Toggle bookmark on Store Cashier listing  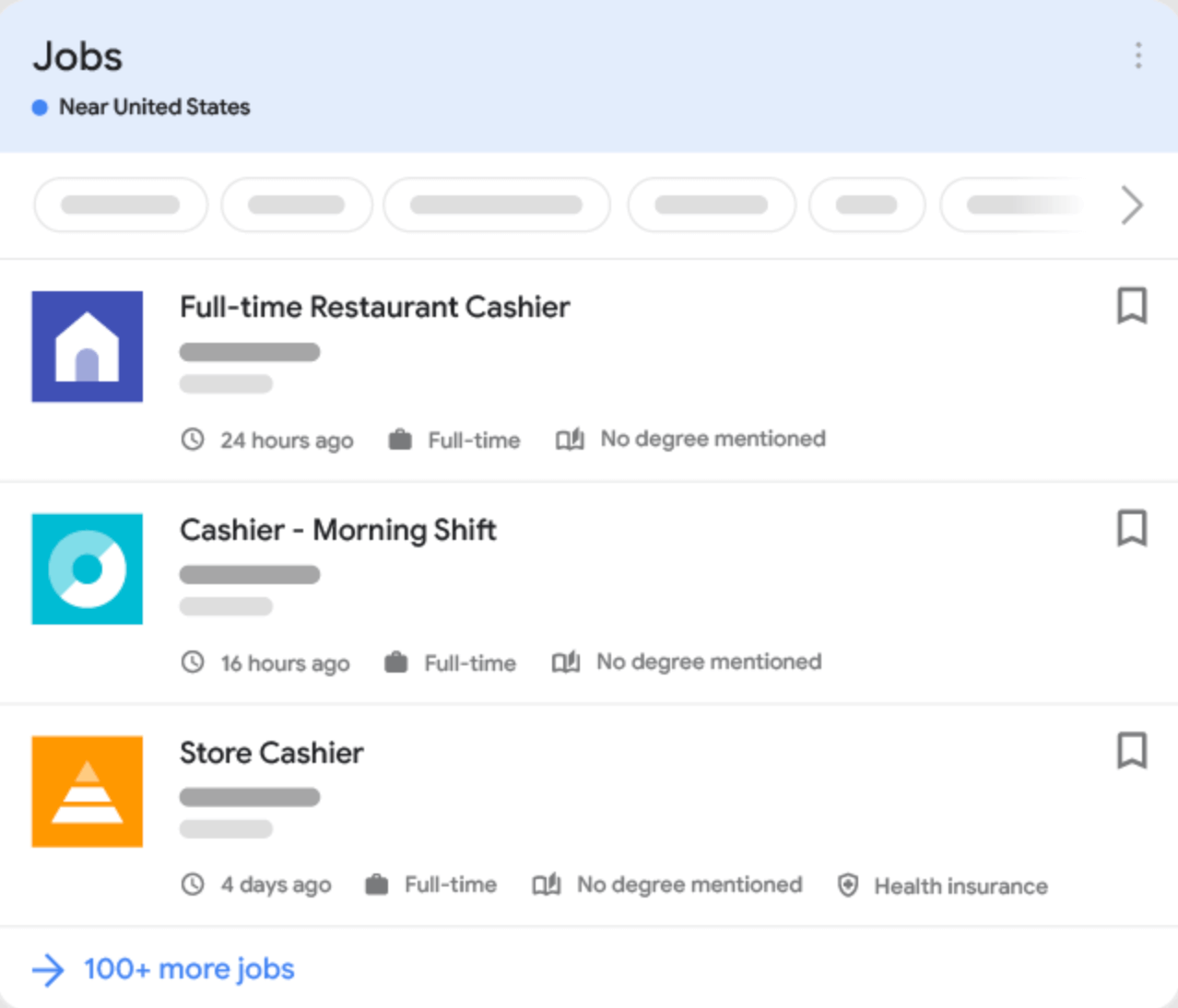(1132, 751)
